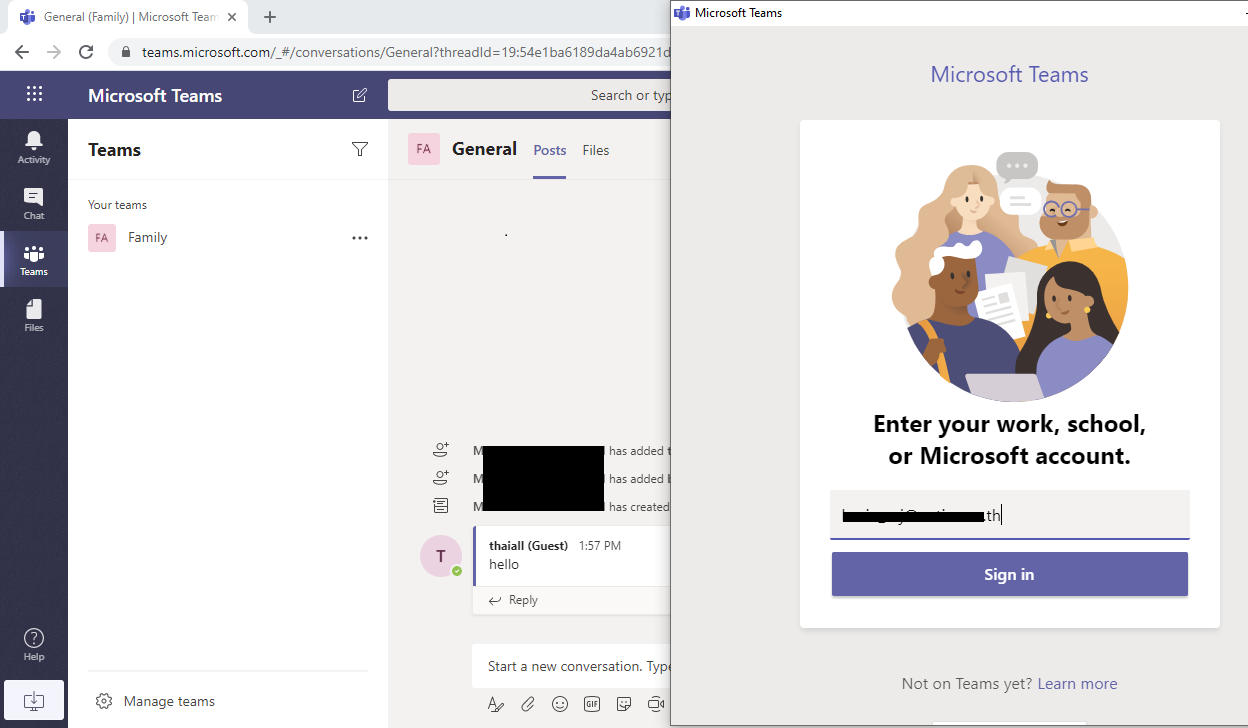Open Files in the left sidebar
The width and height of the screenshot is (1248, 728).
coord(34,315)
